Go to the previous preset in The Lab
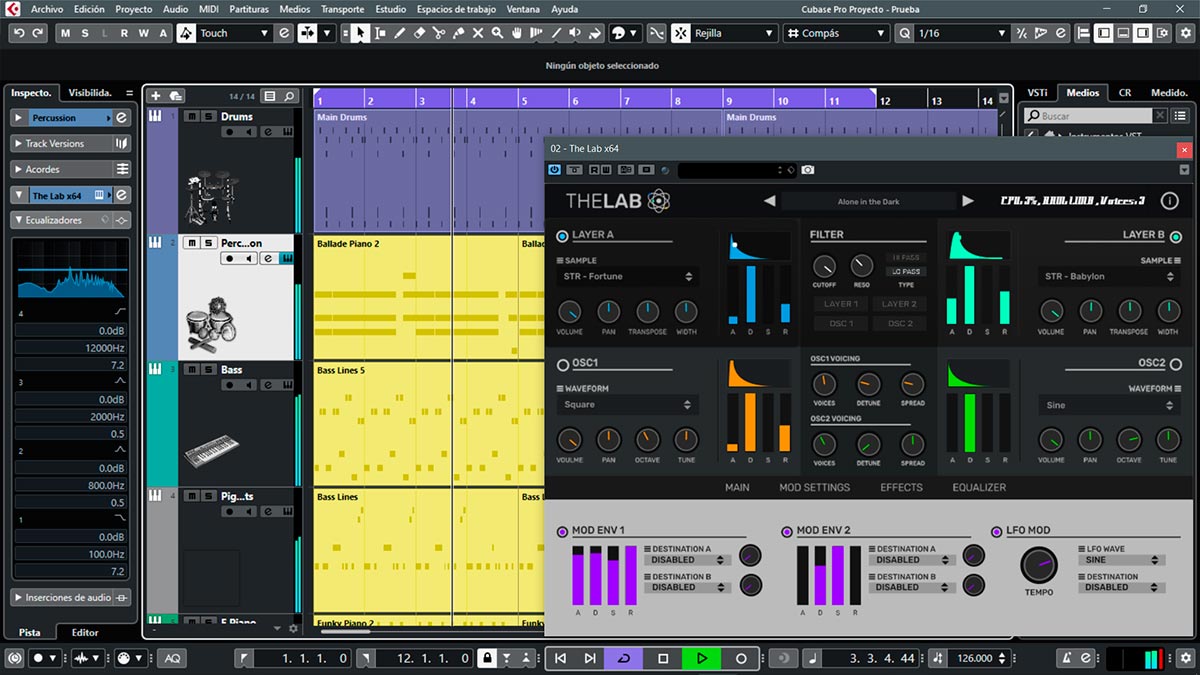The width and height of the screenshot is (1200, 675). [769, 201]
